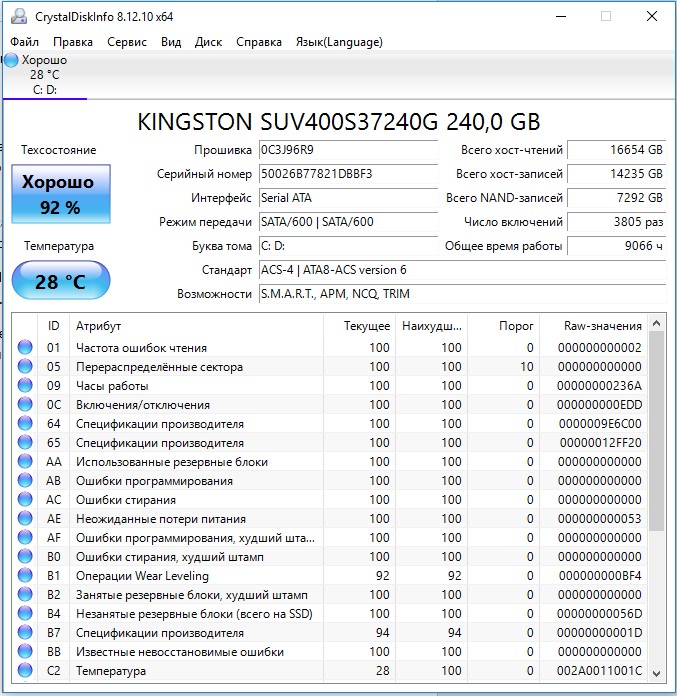The image size is (677, 696).
Task: Click status orb for attribute 09 Часы работы
Action: coord(25,385)
